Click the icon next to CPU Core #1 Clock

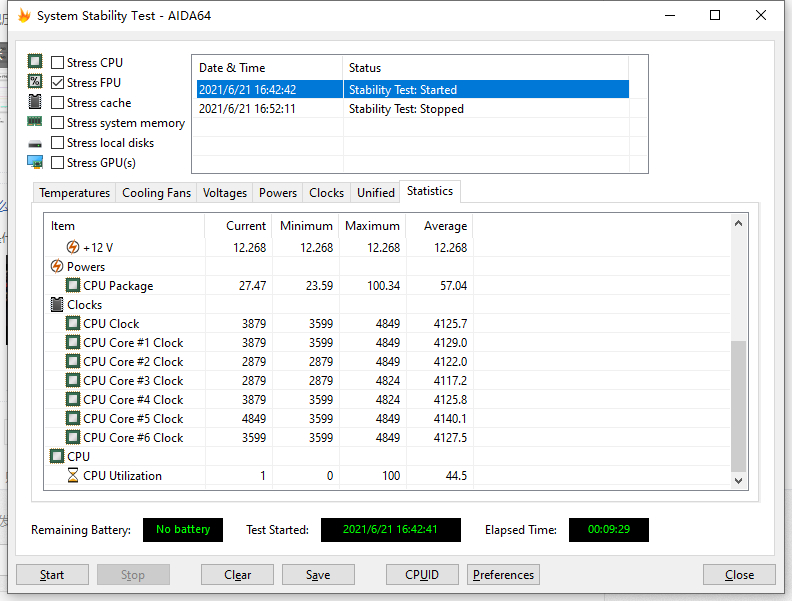(x=73, y=342)
